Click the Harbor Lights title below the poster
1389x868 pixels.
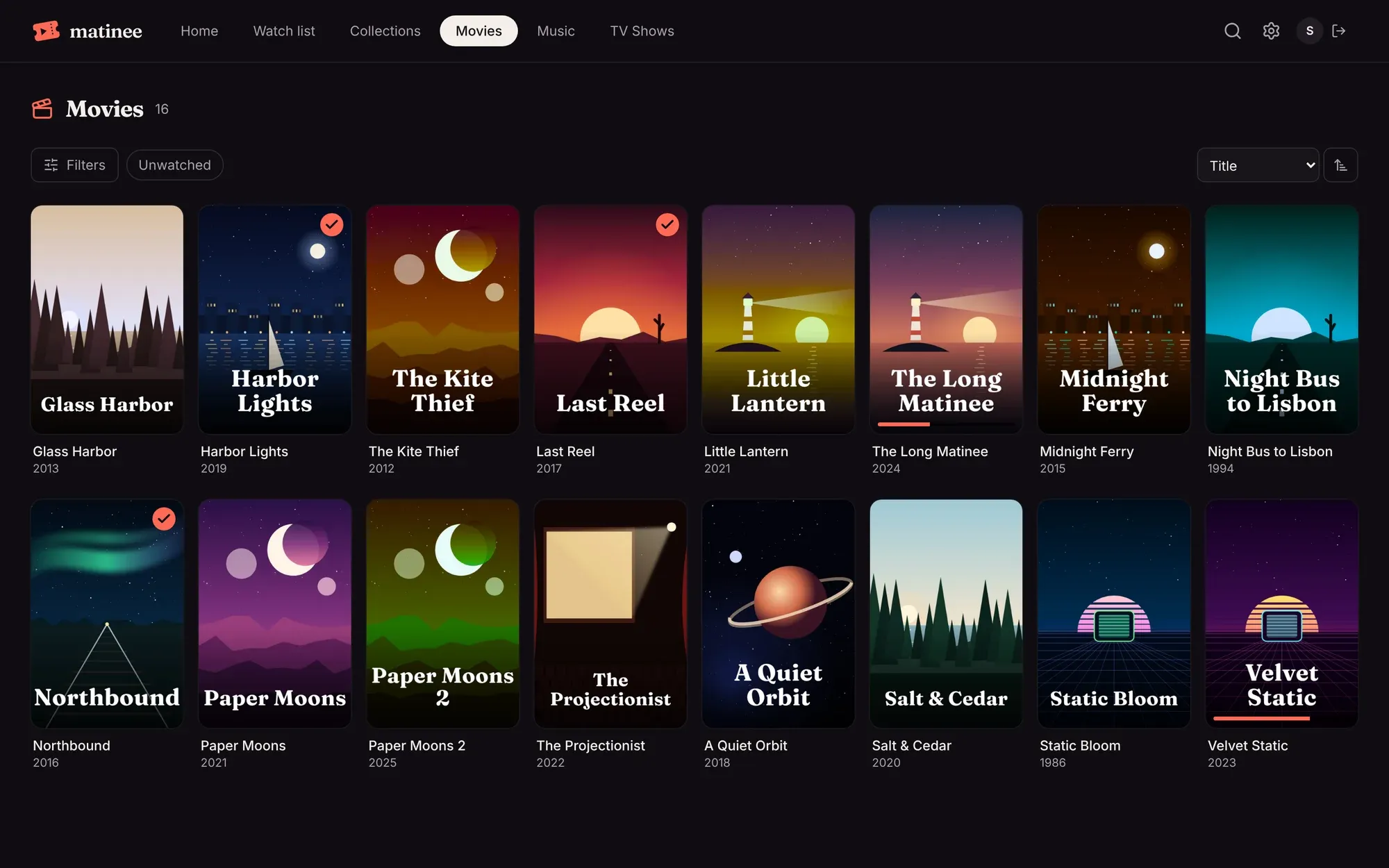244,451
